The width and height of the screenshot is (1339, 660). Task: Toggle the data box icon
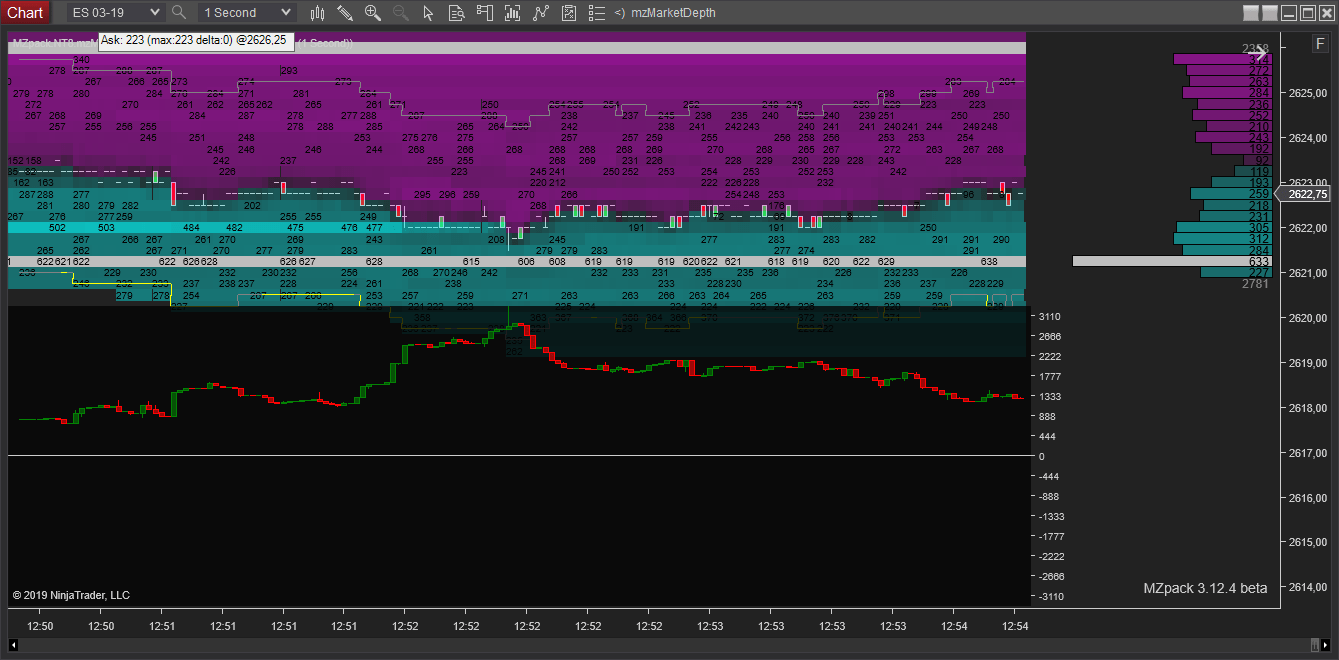click(457, 13)
